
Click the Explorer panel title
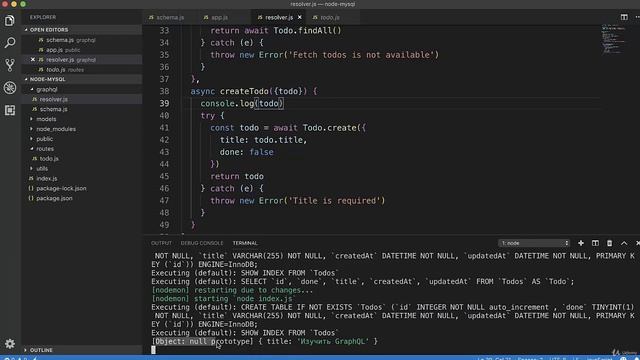43,17
